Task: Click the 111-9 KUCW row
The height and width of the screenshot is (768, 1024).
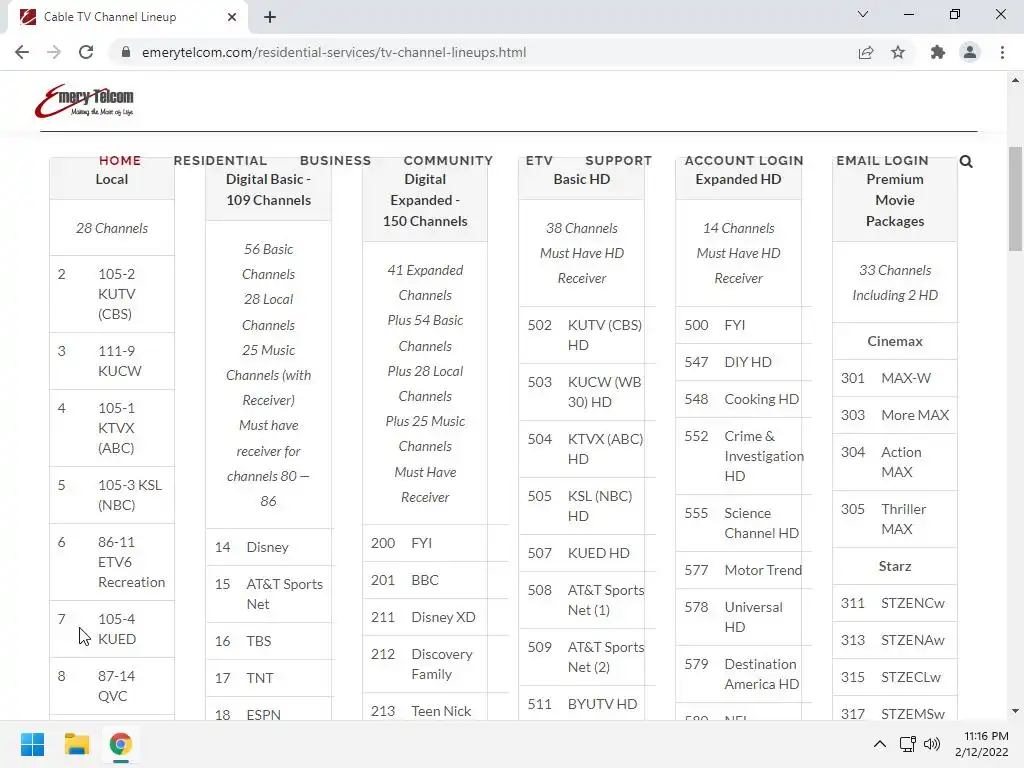Action: [x=112, y=361]
